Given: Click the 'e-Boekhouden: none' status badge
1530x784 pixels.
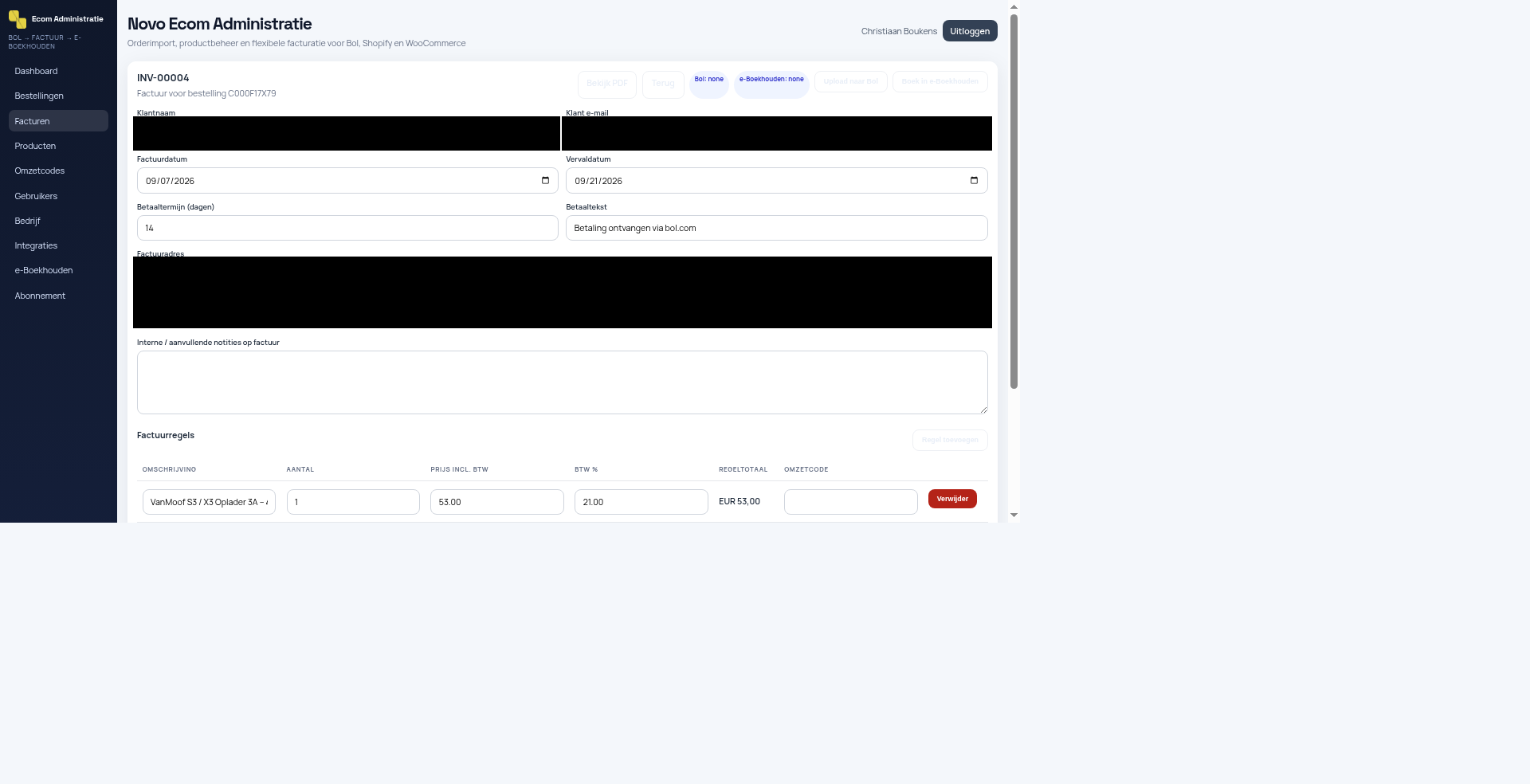Looking at the screenshot, I should [771, 84].
